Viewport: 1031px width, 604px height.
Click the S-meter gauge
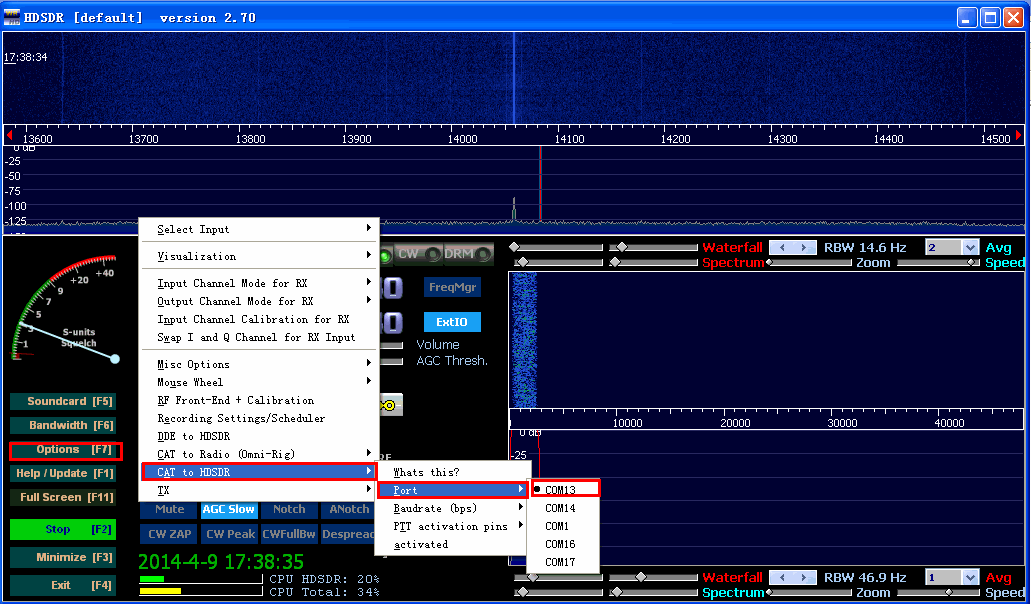click(64, 309)
